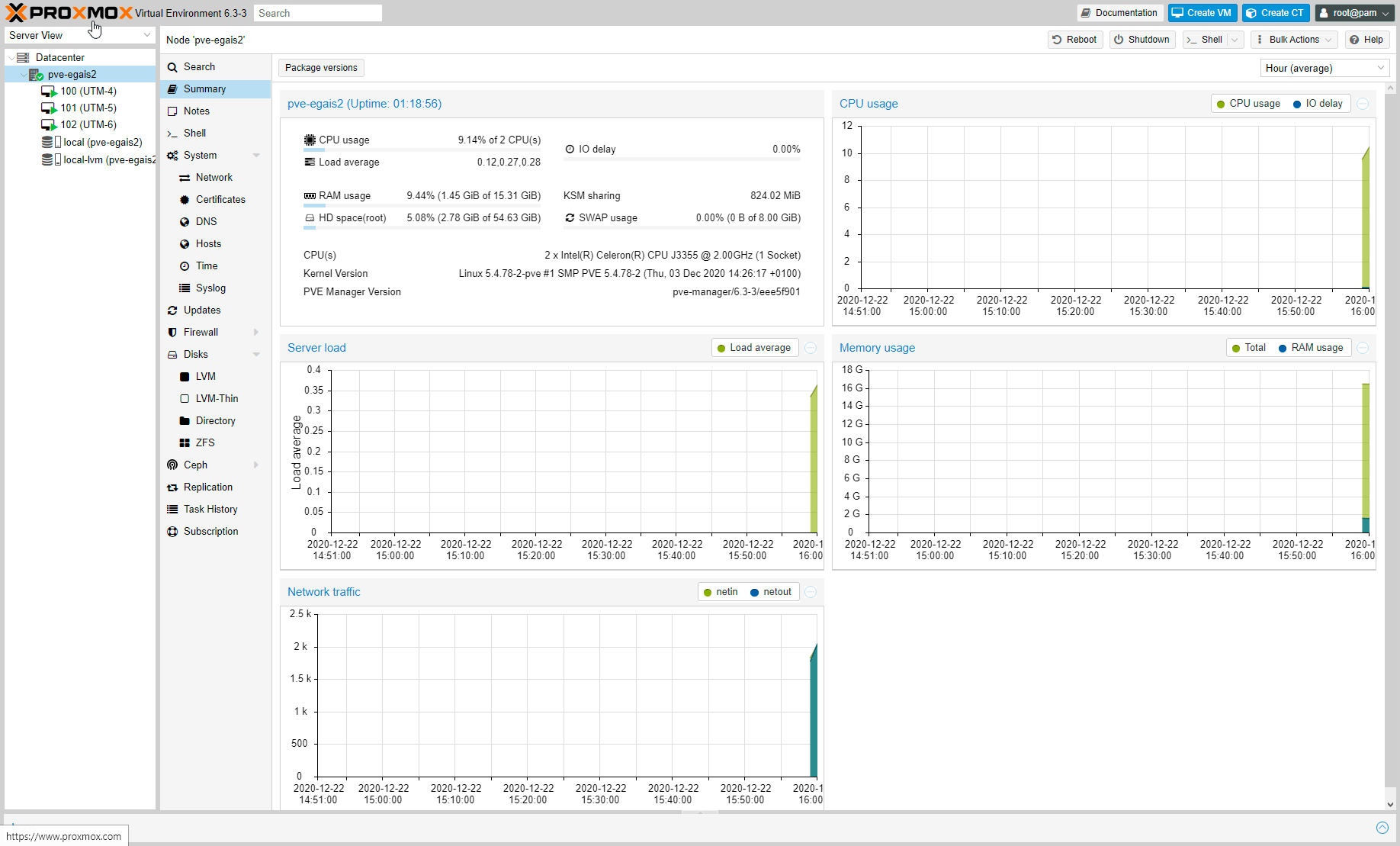The width and height of the screenshot is (1400, 846).
Task: Open the Hour (average) timeframe dropdown
Action: pos(1324,69)
